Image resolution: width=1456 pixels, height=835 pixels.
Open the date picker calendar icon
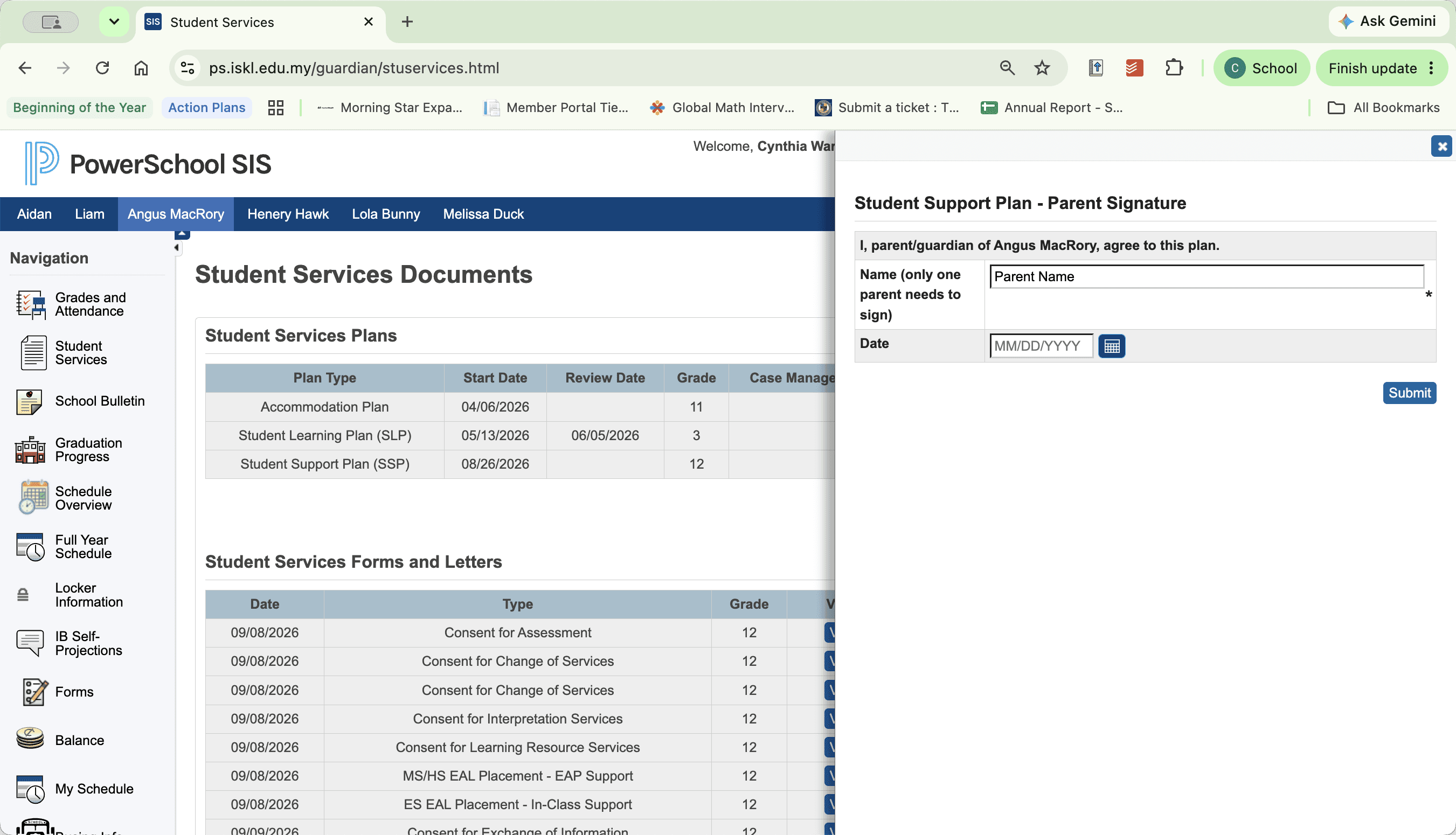pos(1111,346)
